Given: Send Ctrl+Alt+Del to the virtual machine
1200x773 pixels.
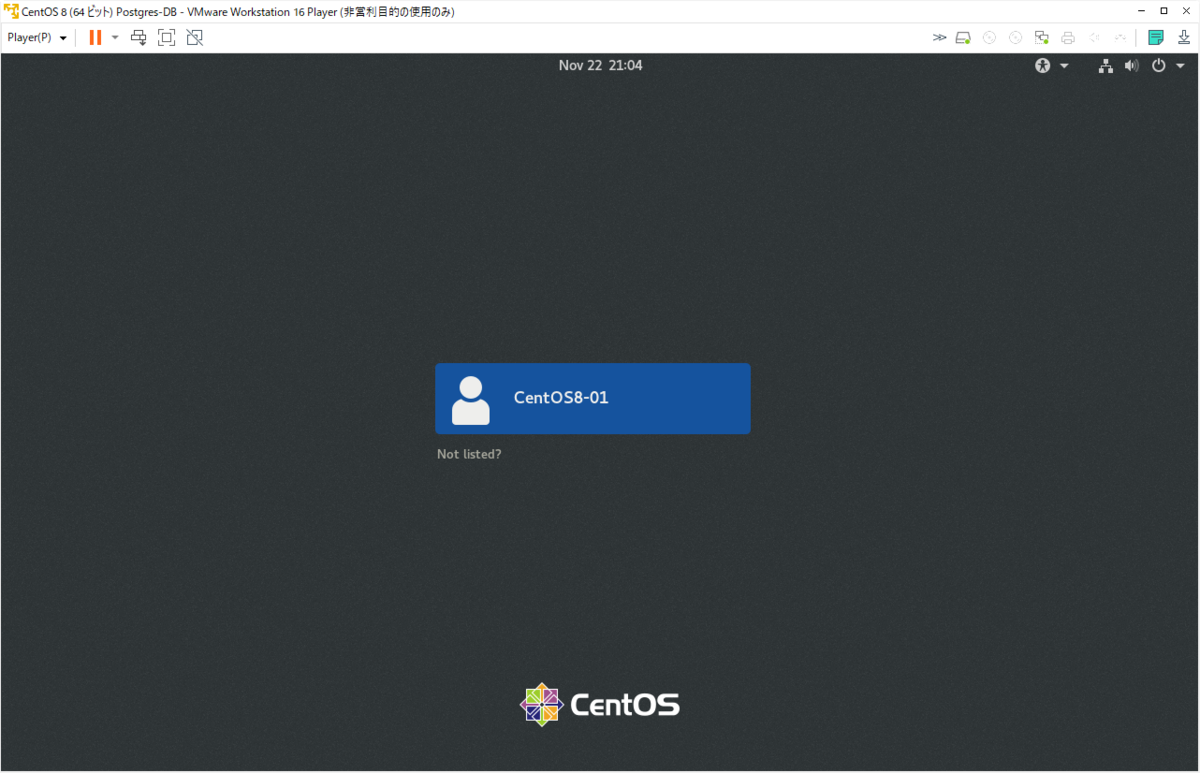Looking at the screenshot, I should tap(139, 38).
